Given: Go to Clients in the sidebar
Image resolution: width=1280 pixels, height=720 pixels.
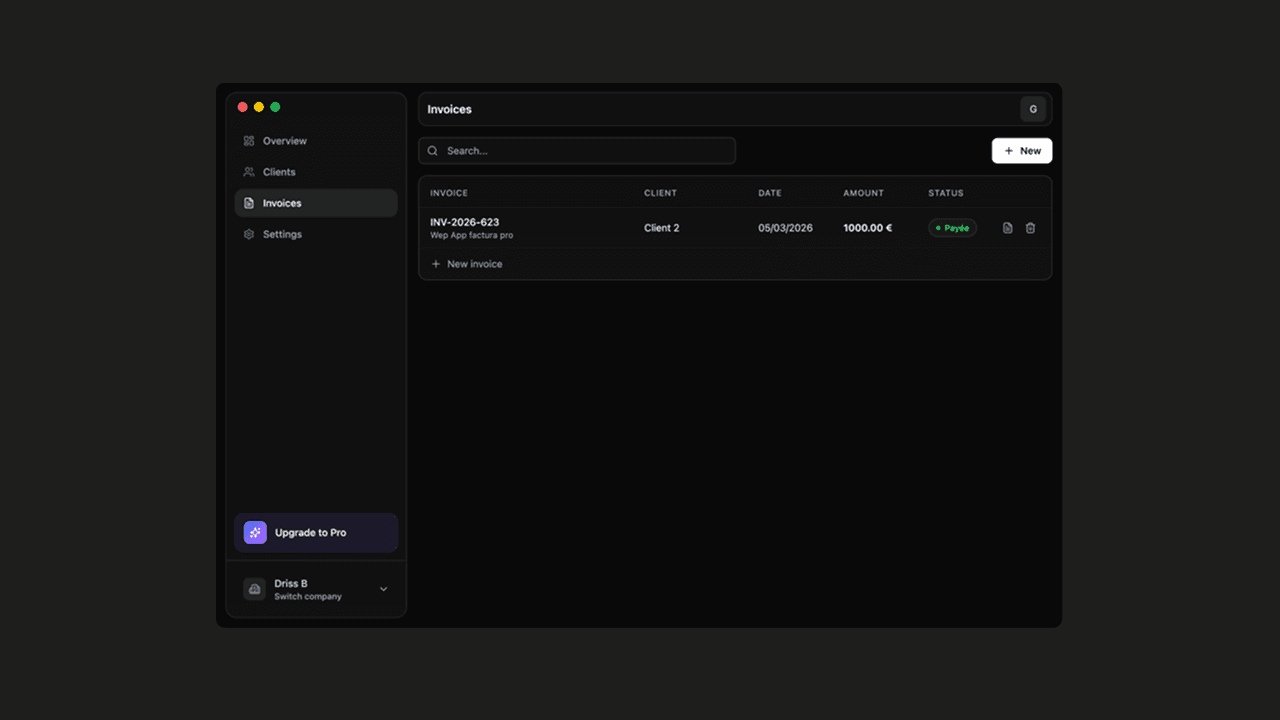Looking at the screenshot, I should [x=279, y=172].
